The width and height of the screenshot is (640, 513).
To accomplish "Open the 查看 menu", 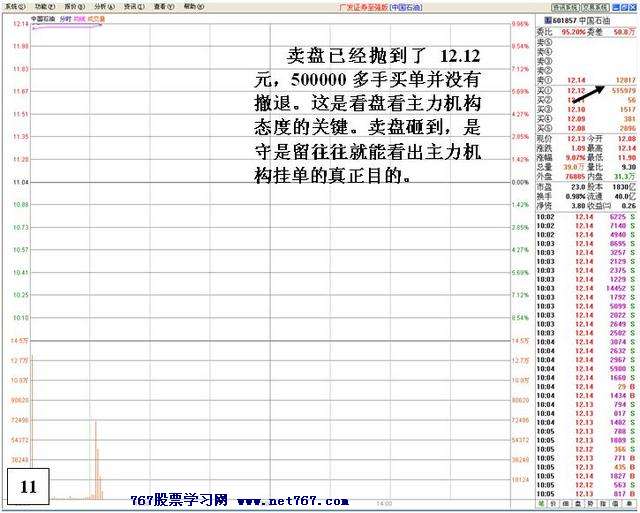I will pyautogui.click(x=160, y=5).
